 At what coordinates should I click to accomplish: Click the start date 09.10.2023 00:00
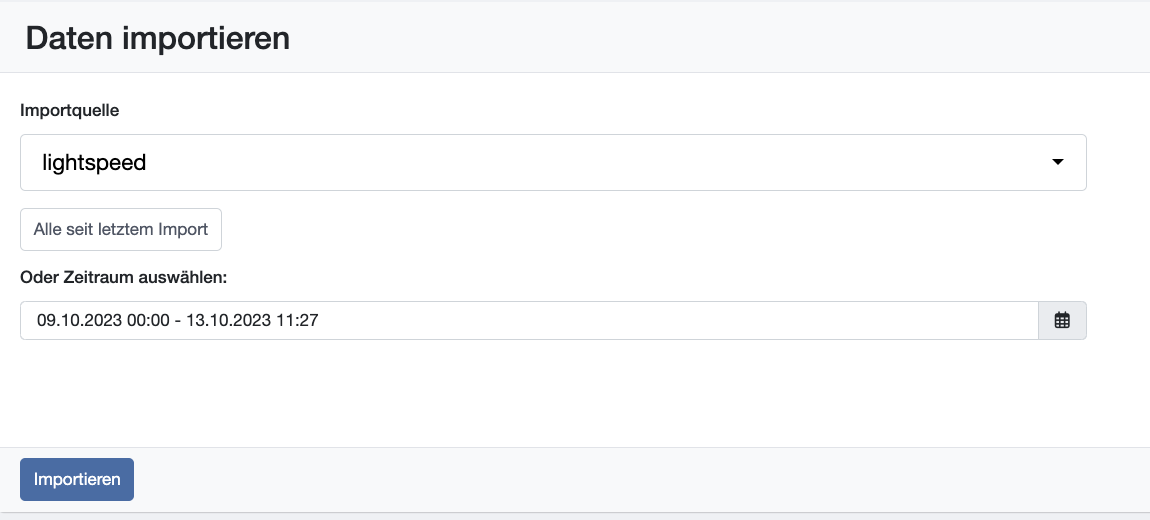click(103, 321)
